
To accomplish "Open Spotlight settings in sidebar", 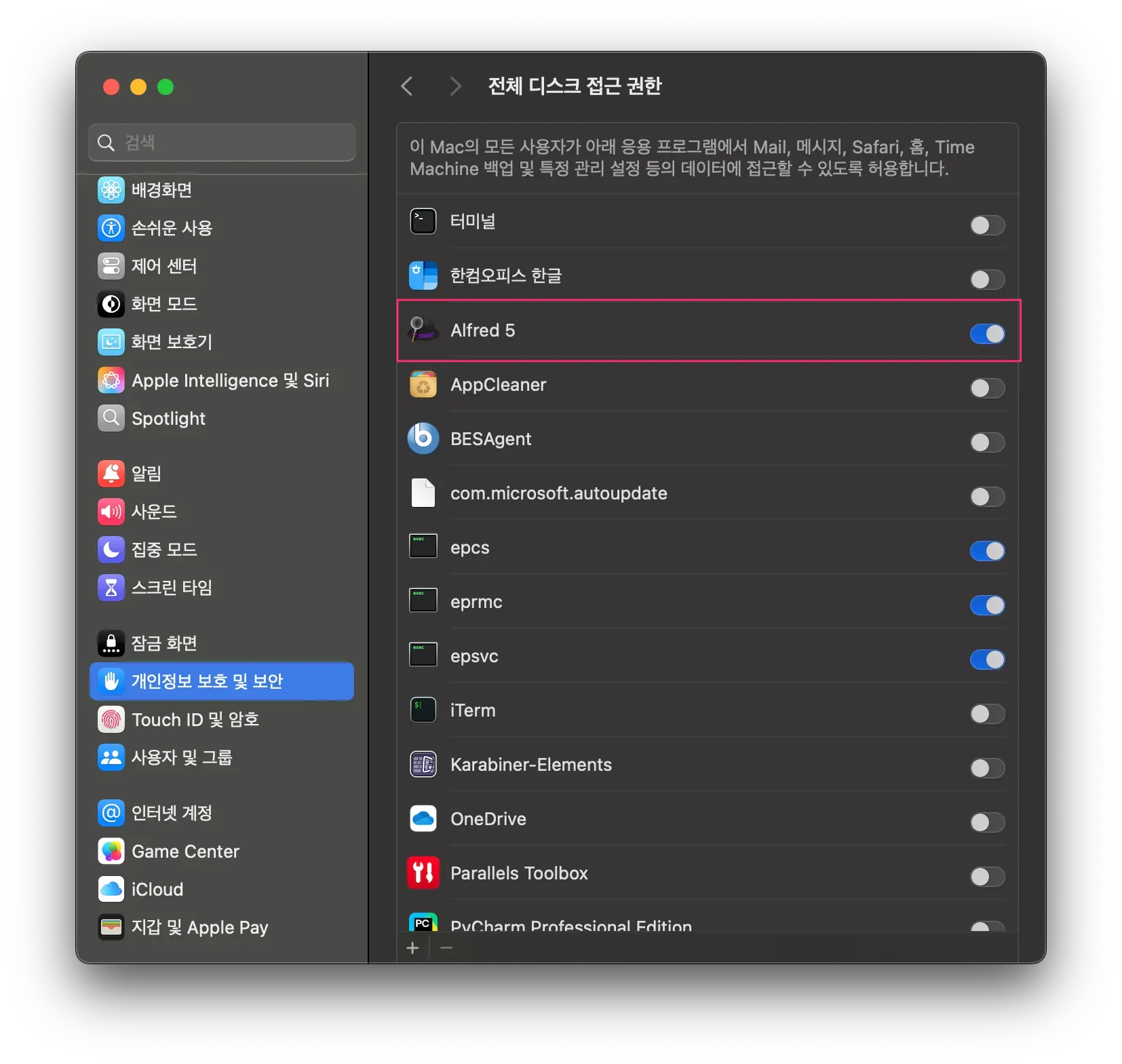I will tap(168, 419).
